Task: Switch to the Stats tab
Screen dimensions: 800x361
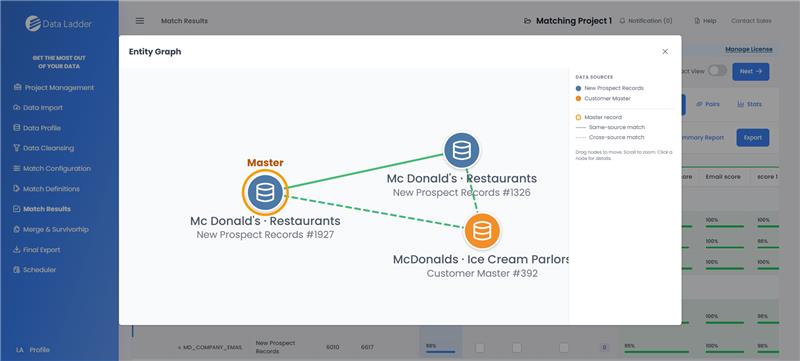Action: pyautogui.click(x=749, y=104)
